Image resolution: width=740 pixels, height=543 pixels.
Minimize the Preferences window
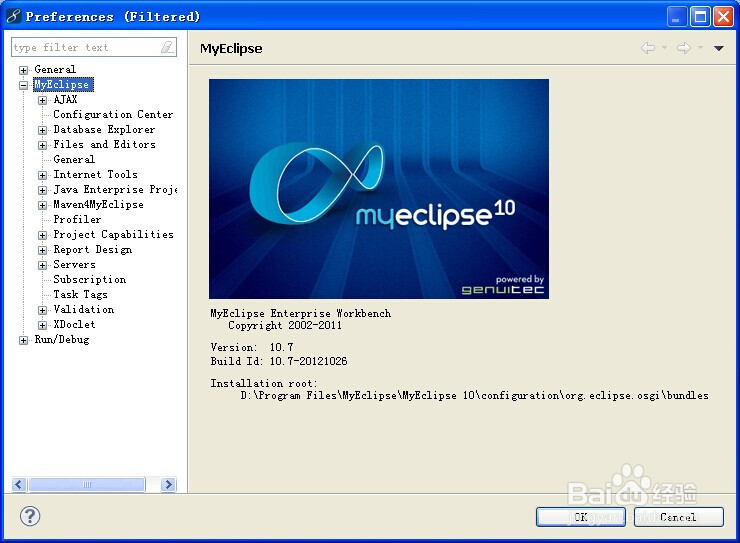tap(676, 17)
